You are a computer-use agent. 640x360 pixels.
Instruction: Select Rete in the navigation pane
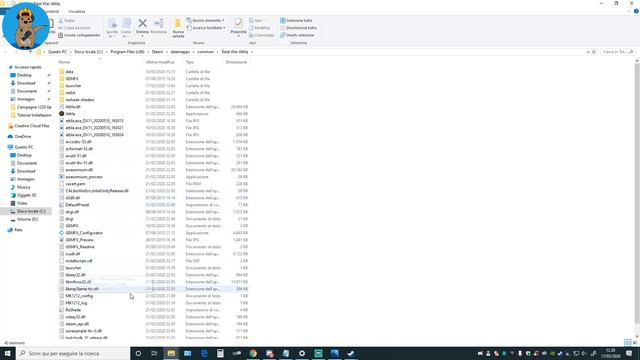pyautogui.click(x=16, y=230)
